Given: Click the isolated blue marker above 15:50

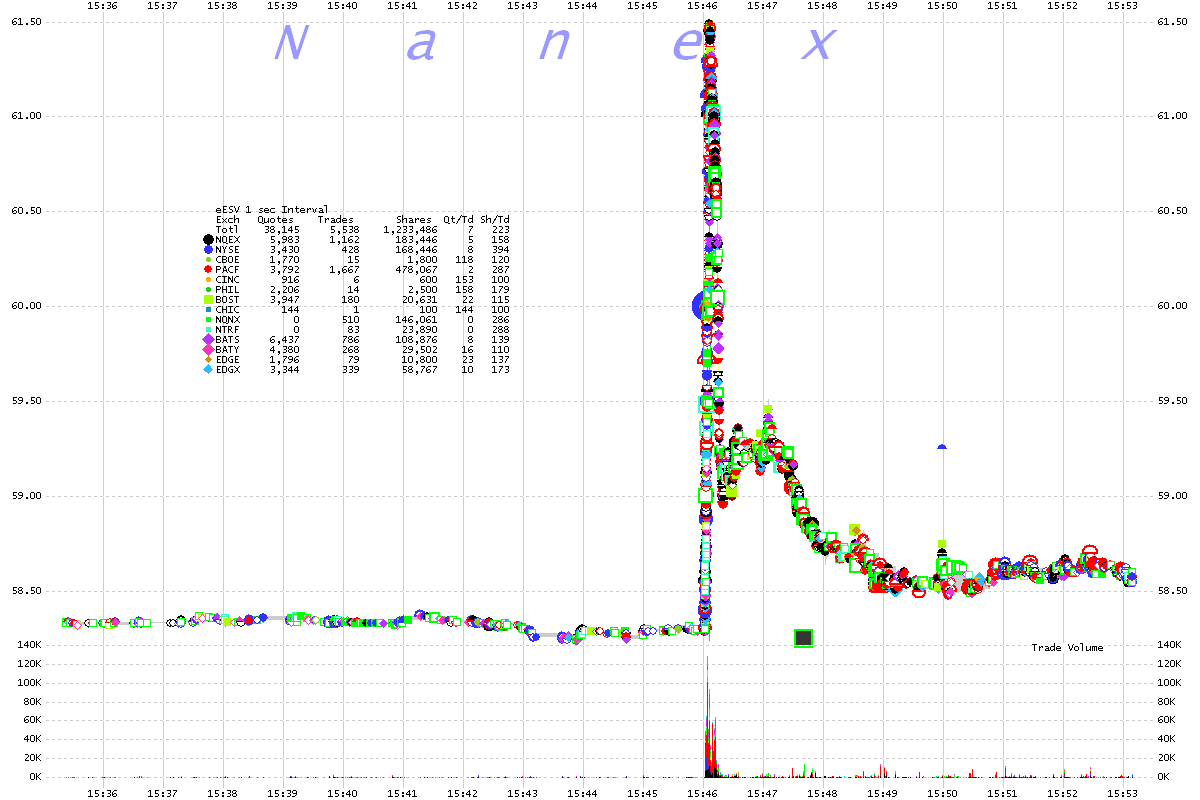Looking at the screenshot, I should [942, 448].
